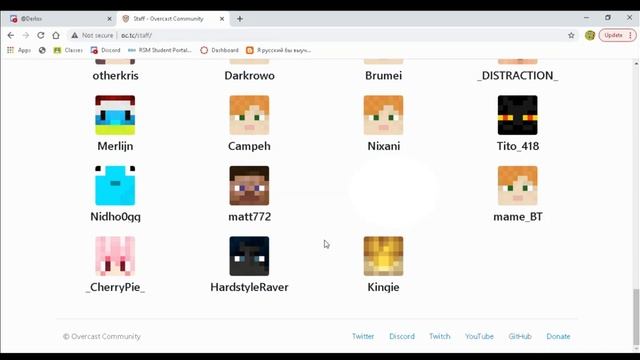This screenshot has width=640, height=360.
Task: Click the browser forward arrow
Action: (26, 36)
